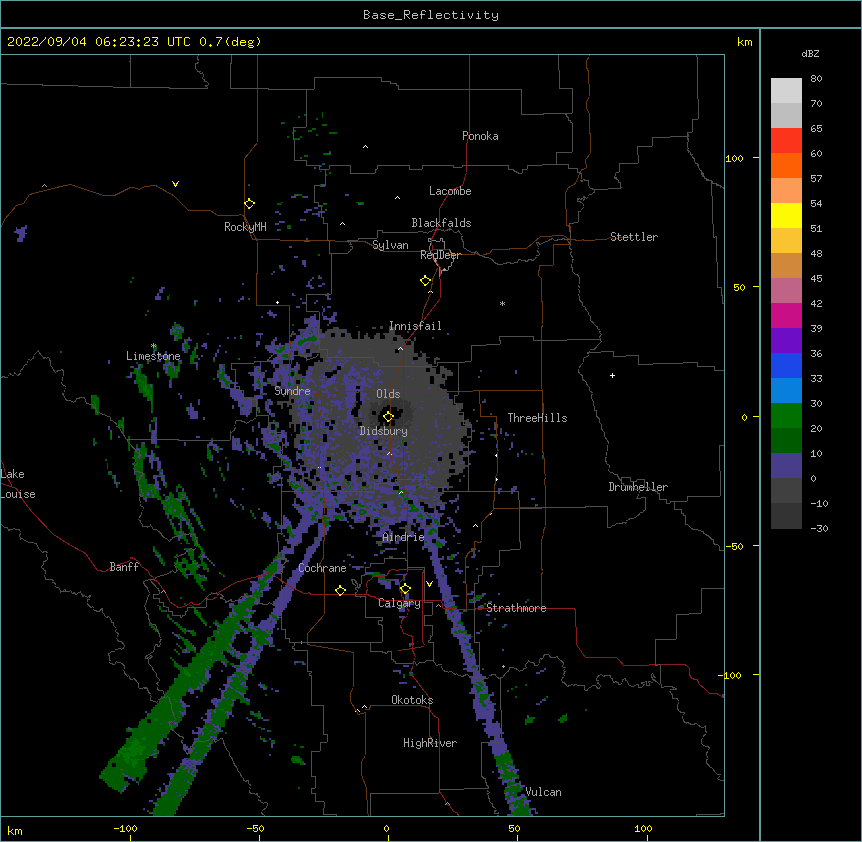Click the Cochrane town label

click(x=322, y=568)
